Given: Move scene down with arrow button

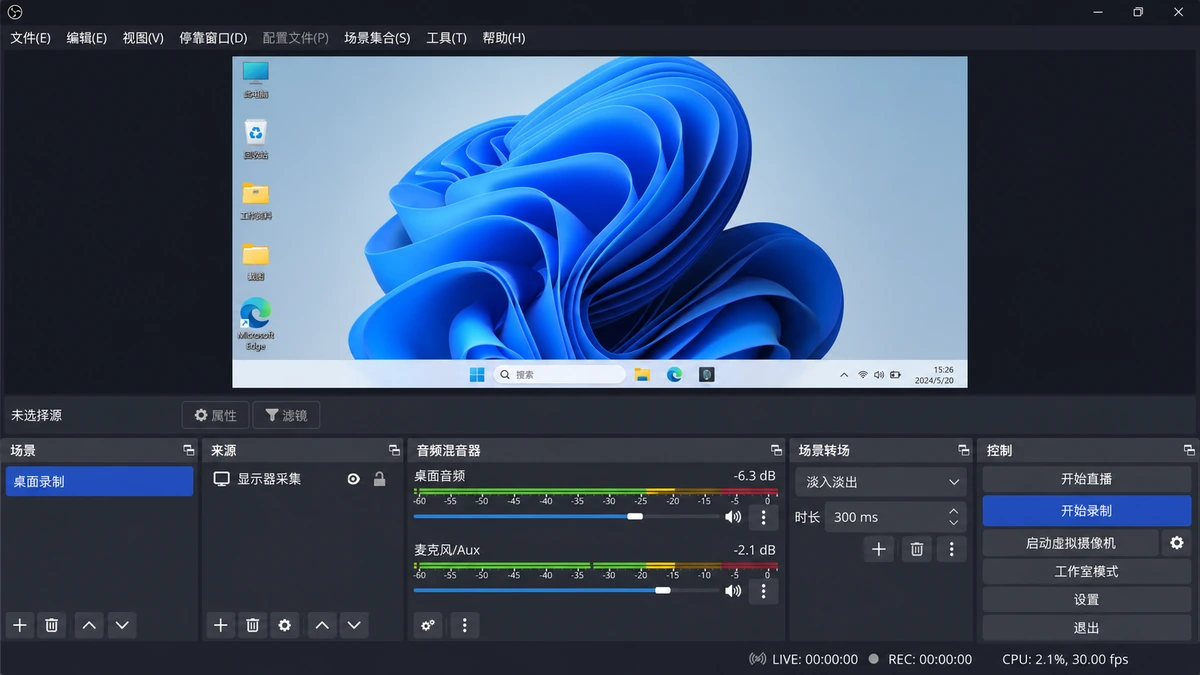Looking at the screenshot, I should [x=122, y=625].
